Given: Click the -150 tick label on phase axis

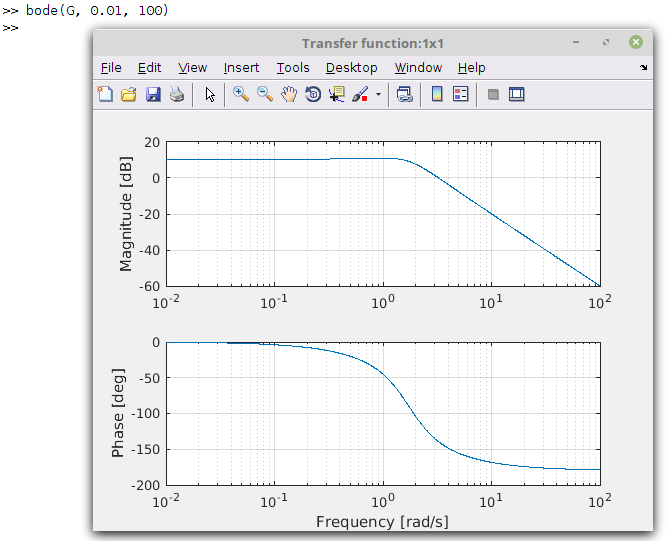Looking at the screenshot, I should [x=145, y=449].
